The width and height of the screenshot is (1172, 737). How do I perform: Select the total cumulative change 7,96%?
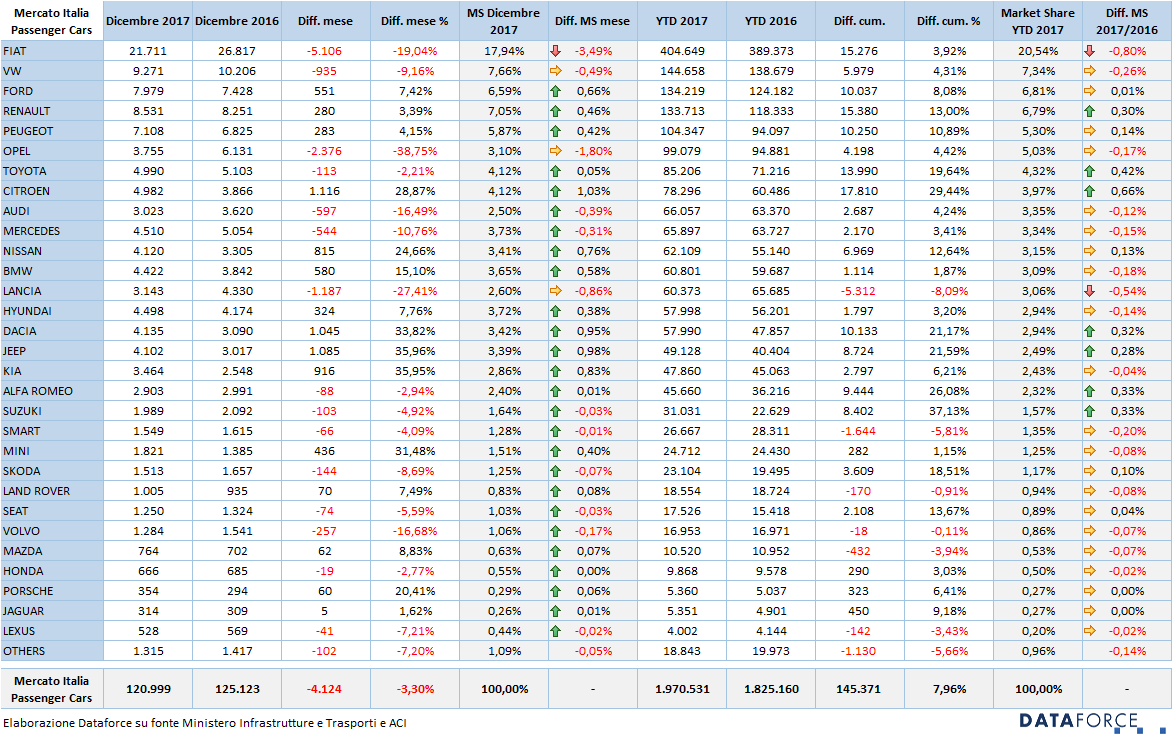click(949, 689)
